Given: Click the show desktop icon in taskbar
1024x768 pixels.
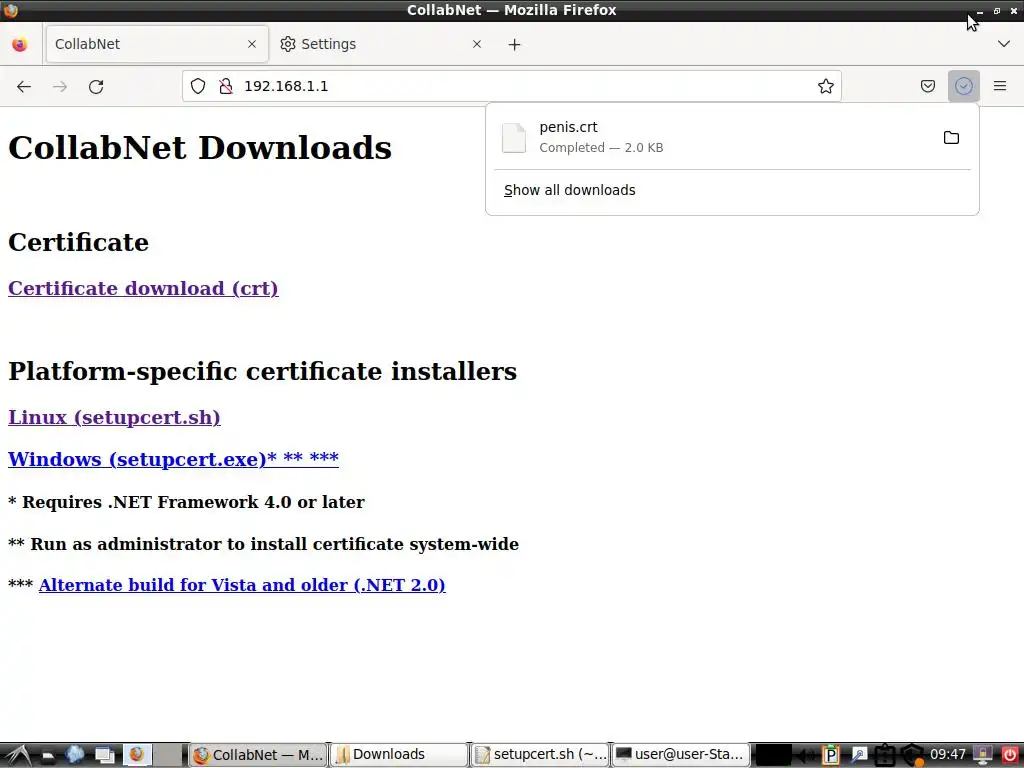Looking at the screenshot, I should click(x=104, y=756).
